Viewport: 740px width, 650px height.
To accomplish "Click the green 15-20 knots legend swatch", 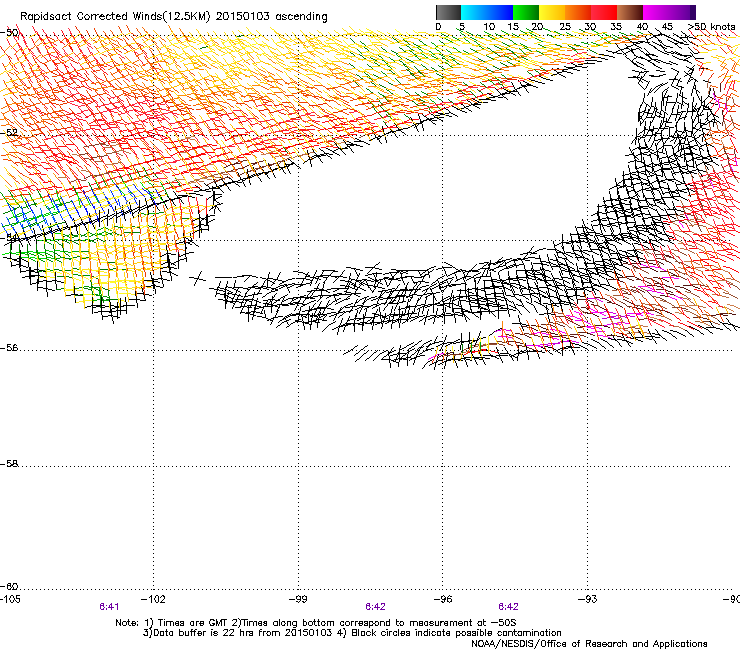I will click(526, 12).
